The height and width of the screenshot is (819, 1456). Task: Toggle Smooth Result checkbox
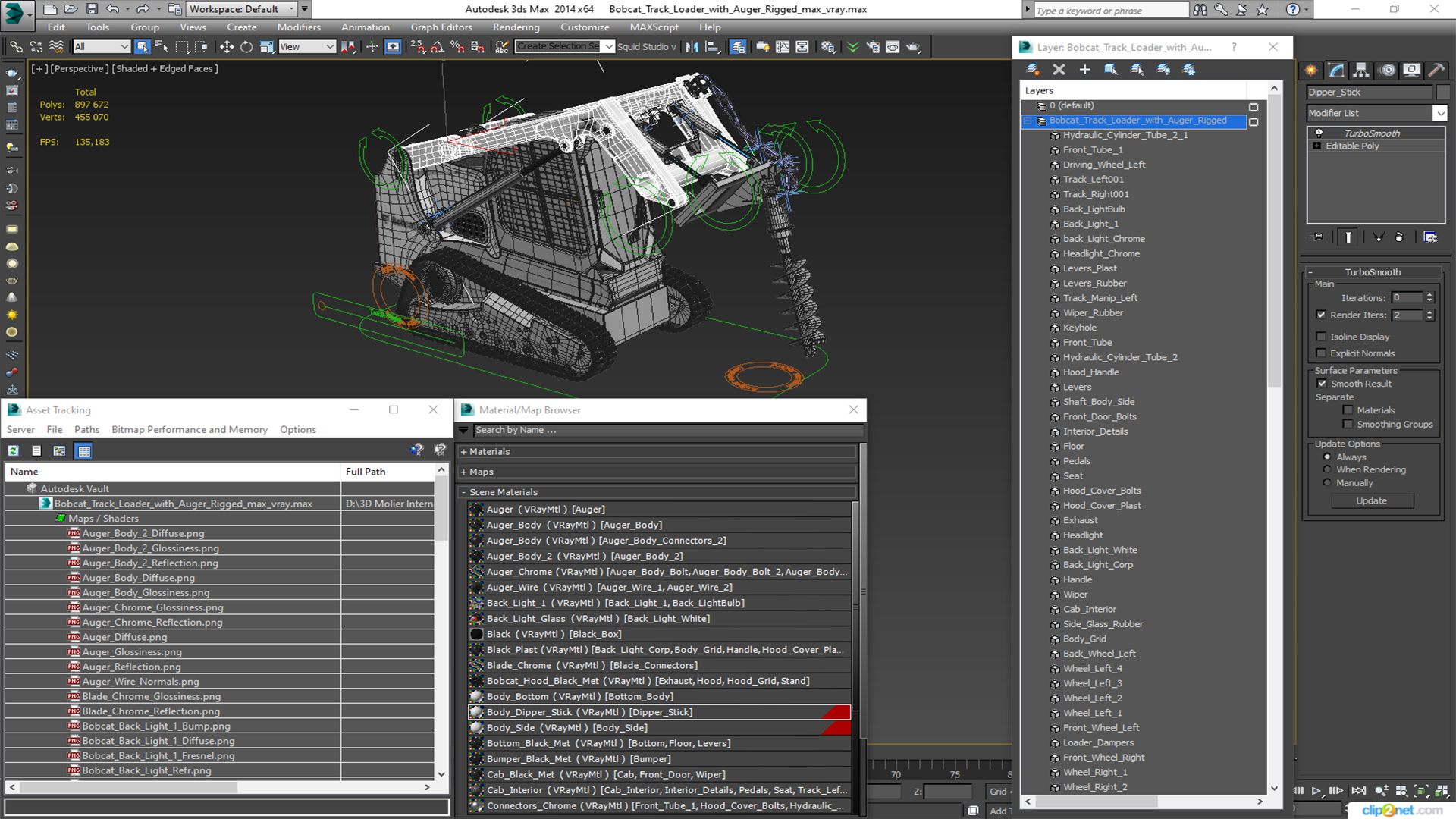tap(1322, 384)
